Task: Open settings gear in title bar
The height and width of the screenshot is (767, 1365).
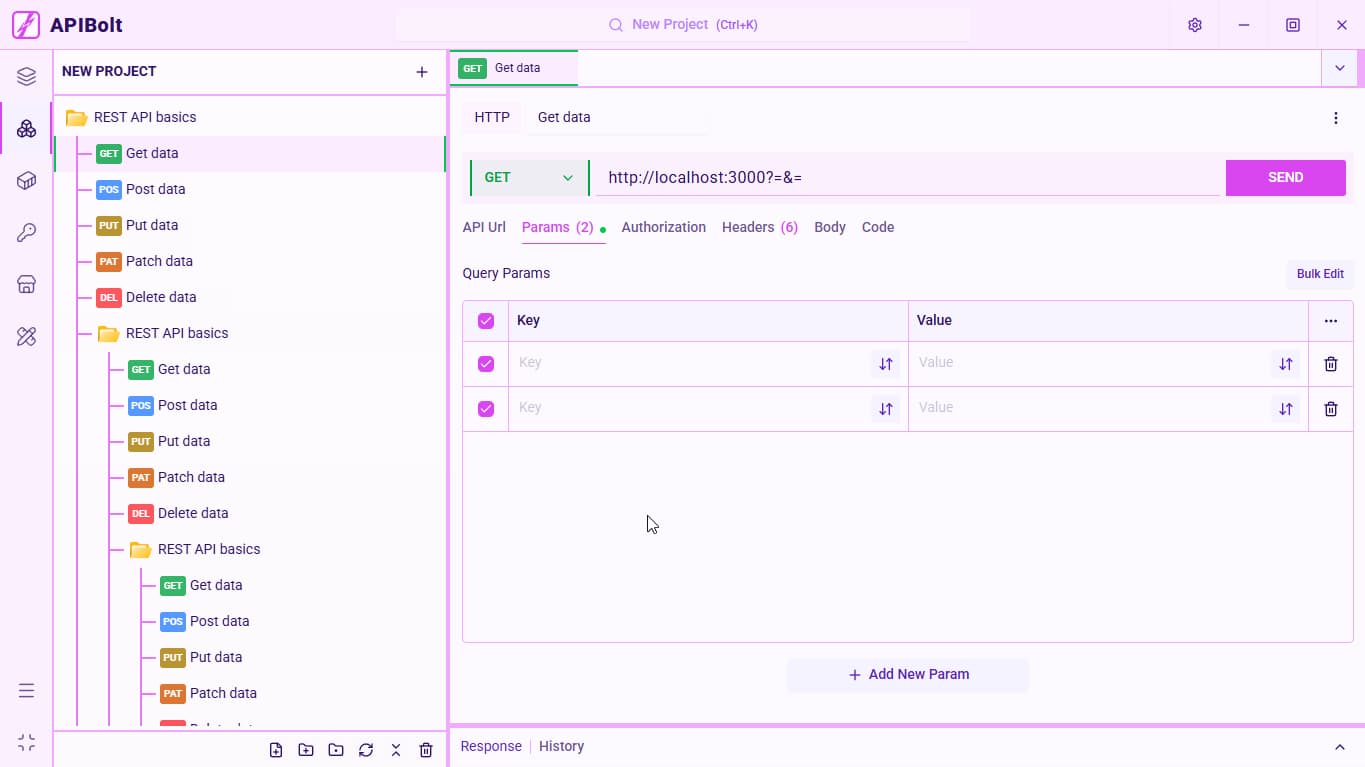Action: pyautogui.click(x=1195, y=25)
